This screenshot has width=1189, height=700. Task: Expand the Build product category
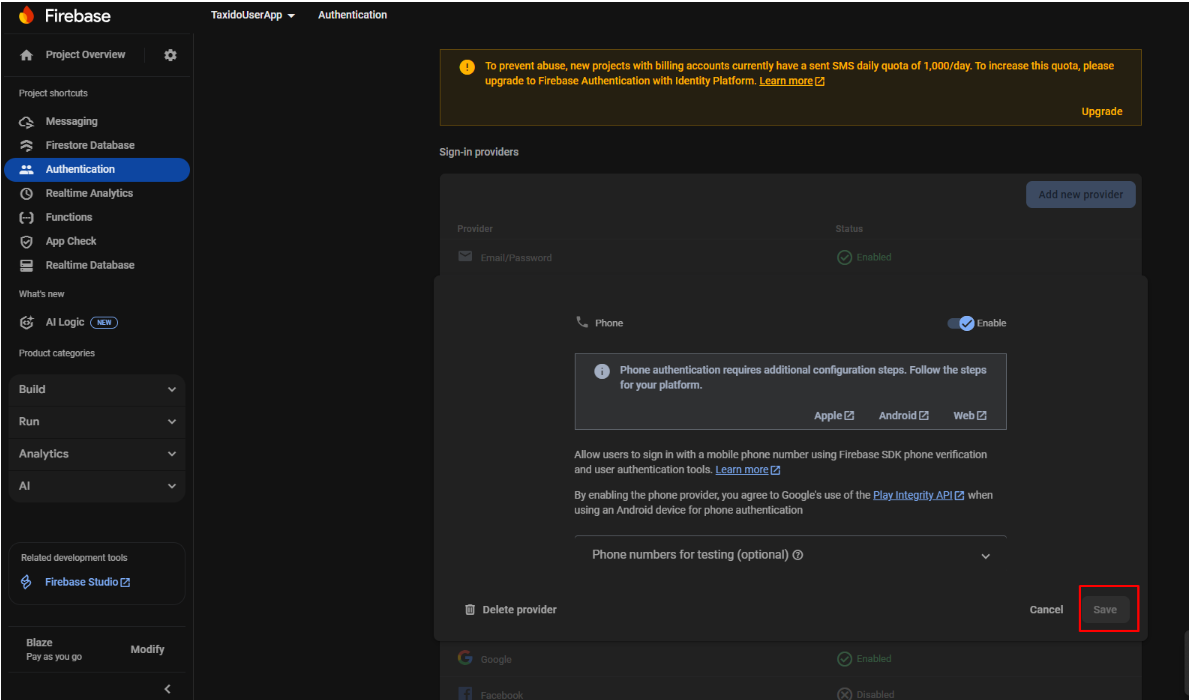click(x=97, y=389)
